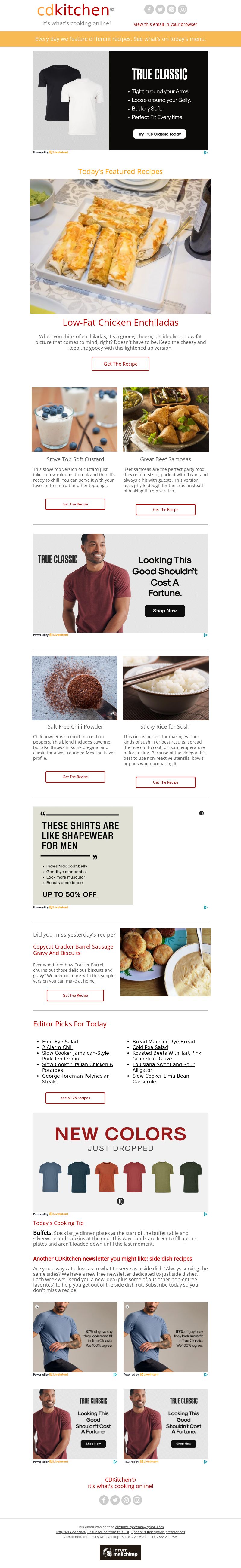Click the footer Facebook icon below "it's what's cooking online!"
This screenshot has width=241, height=1568.
(104, 1500)
